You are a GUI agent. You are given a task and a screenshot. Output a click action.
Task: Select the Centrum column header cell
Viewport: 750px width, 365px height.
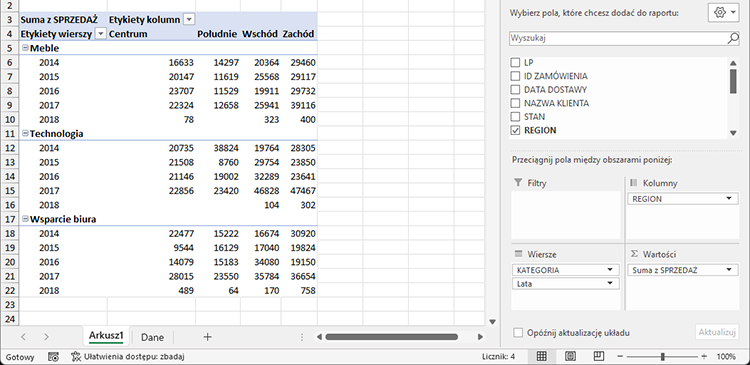[151, 34]
